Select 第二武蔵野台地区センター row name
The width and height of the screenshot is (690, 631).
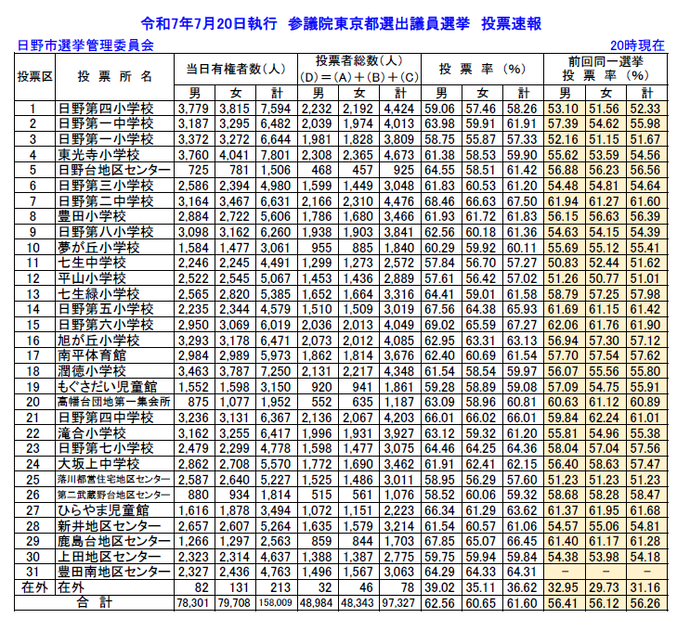pos(114,495)
